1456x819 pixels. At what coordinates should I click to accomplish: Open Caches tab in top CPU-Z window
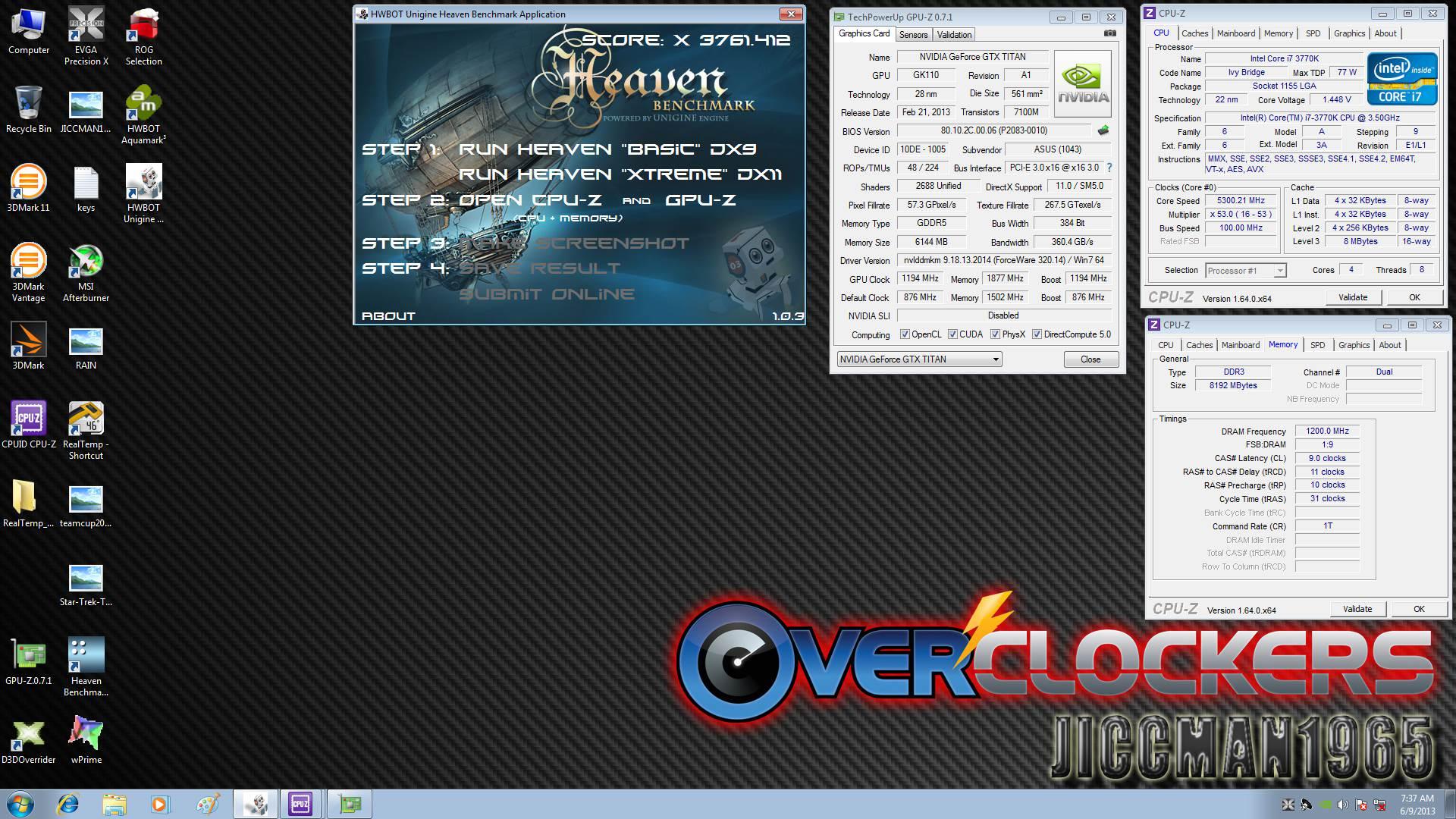point(1194,33)
